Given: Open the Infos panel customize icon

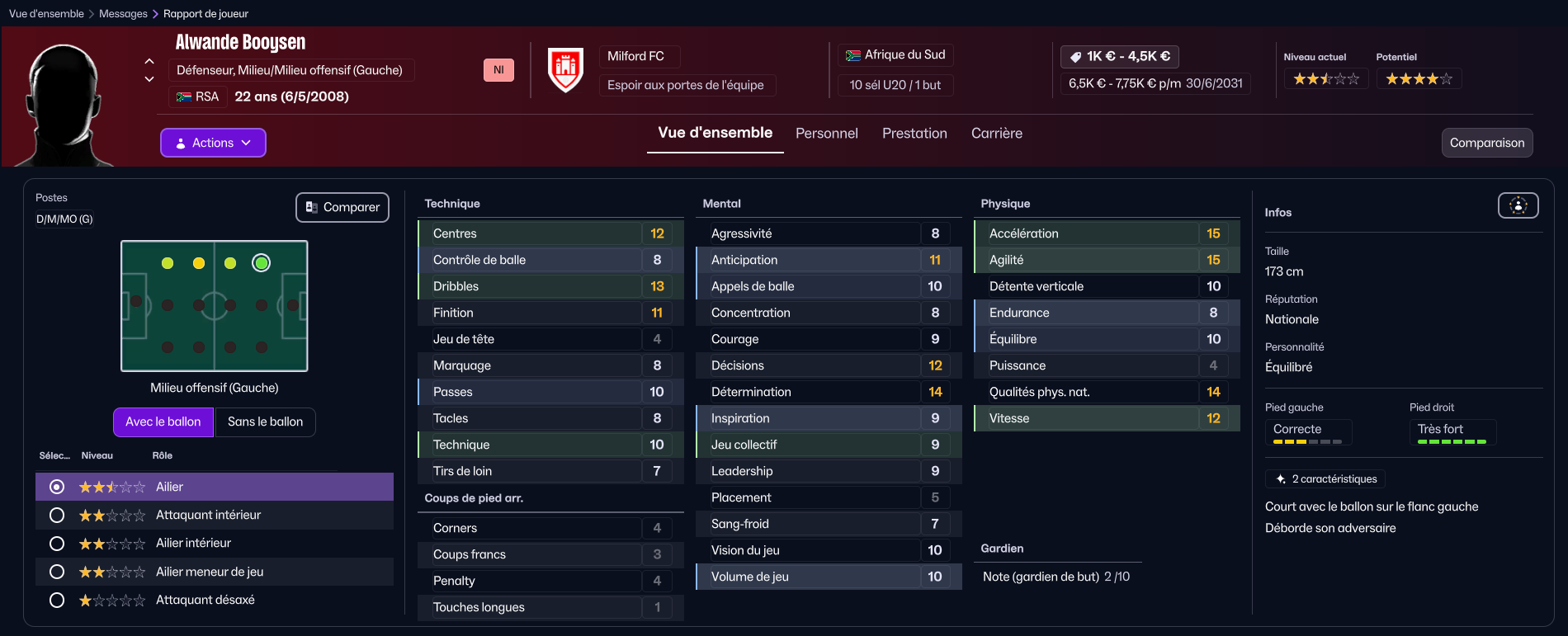Looking at the screenshot, I should (1518, 205).
